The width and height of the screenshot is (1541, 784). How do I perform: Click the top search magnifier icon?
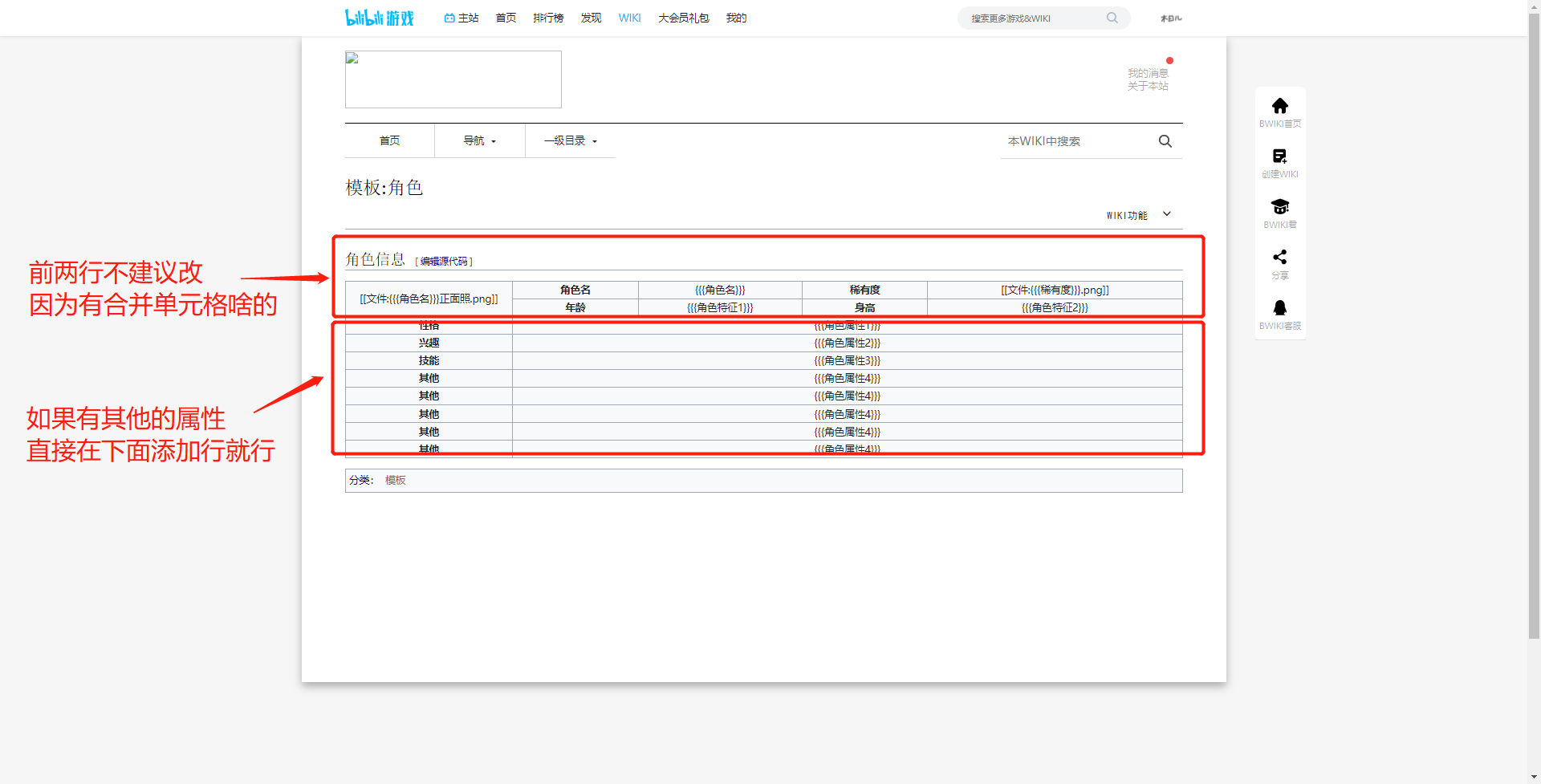(x=1112, y=18)
